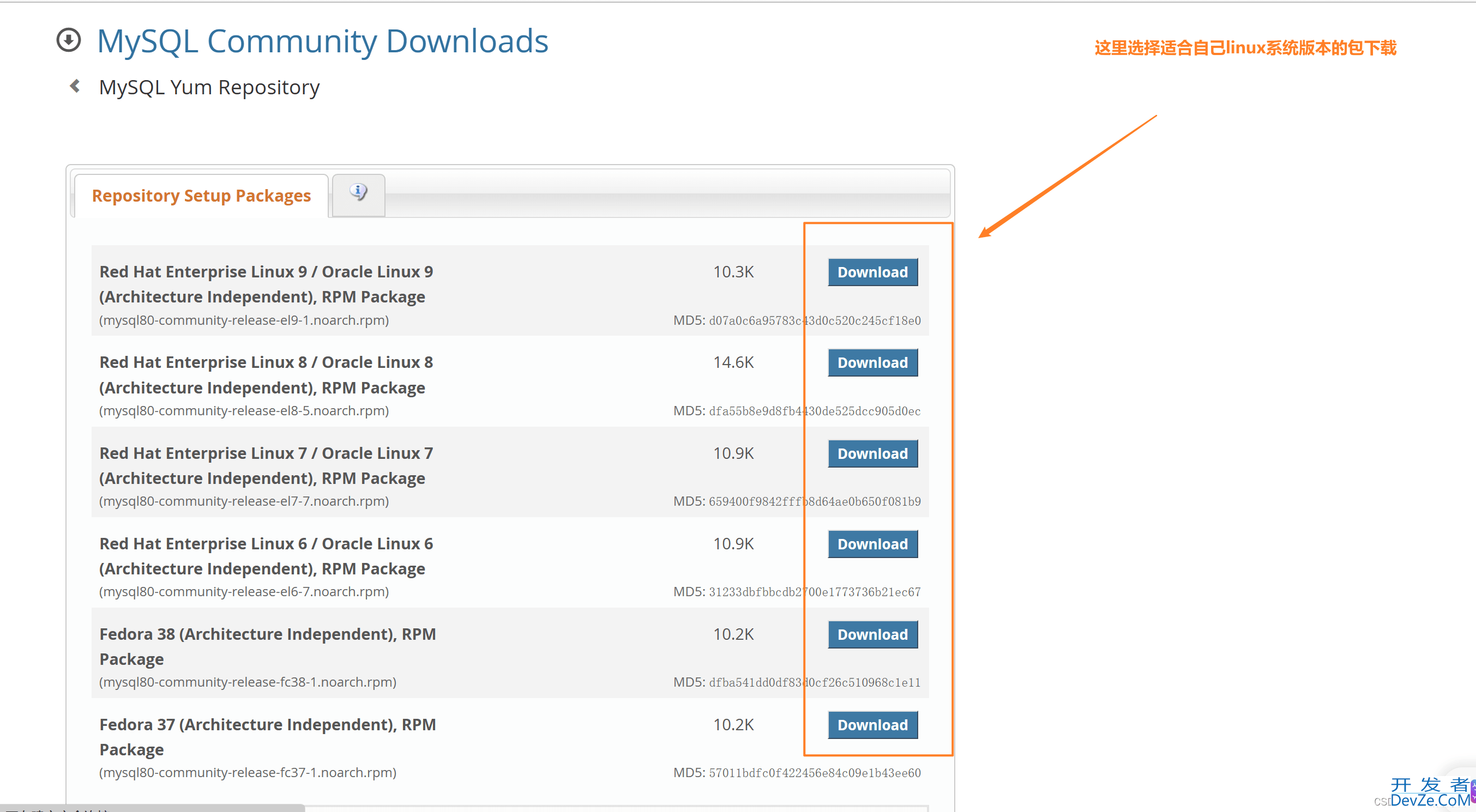This screenshot has width=1476, height=812.
Task: Click the 10.3K size value
Action: 733,272
